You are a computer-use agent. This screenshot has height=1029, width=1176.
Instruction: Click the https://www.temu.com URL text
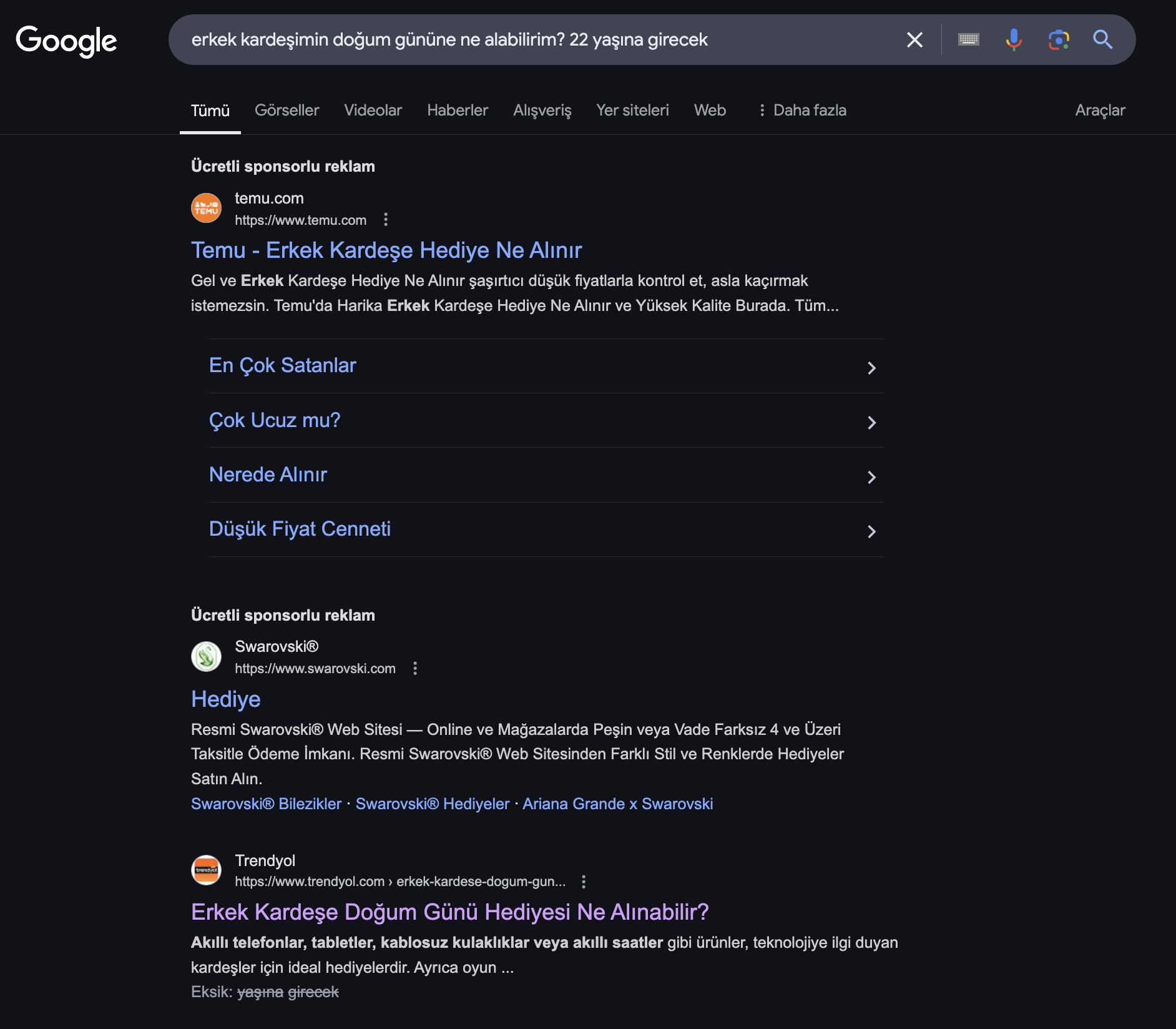(x=301, y=220)
